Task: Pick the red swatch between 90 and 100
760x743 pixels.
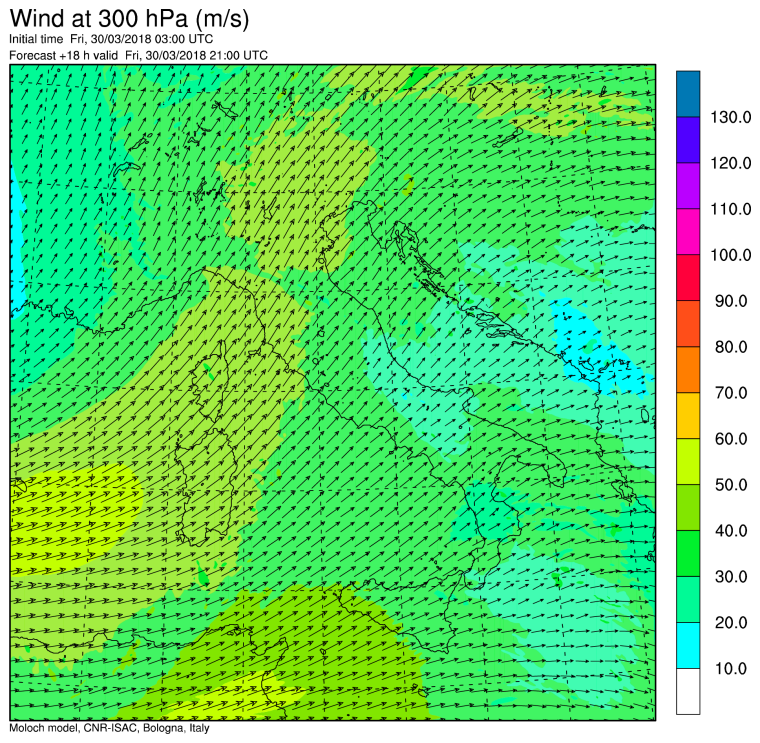Action: pos(688,278)
